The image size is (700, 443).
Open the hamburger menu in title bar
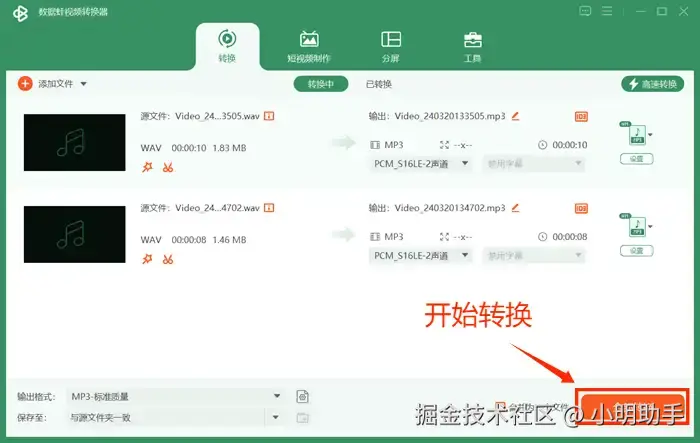(x=607, y=11)
